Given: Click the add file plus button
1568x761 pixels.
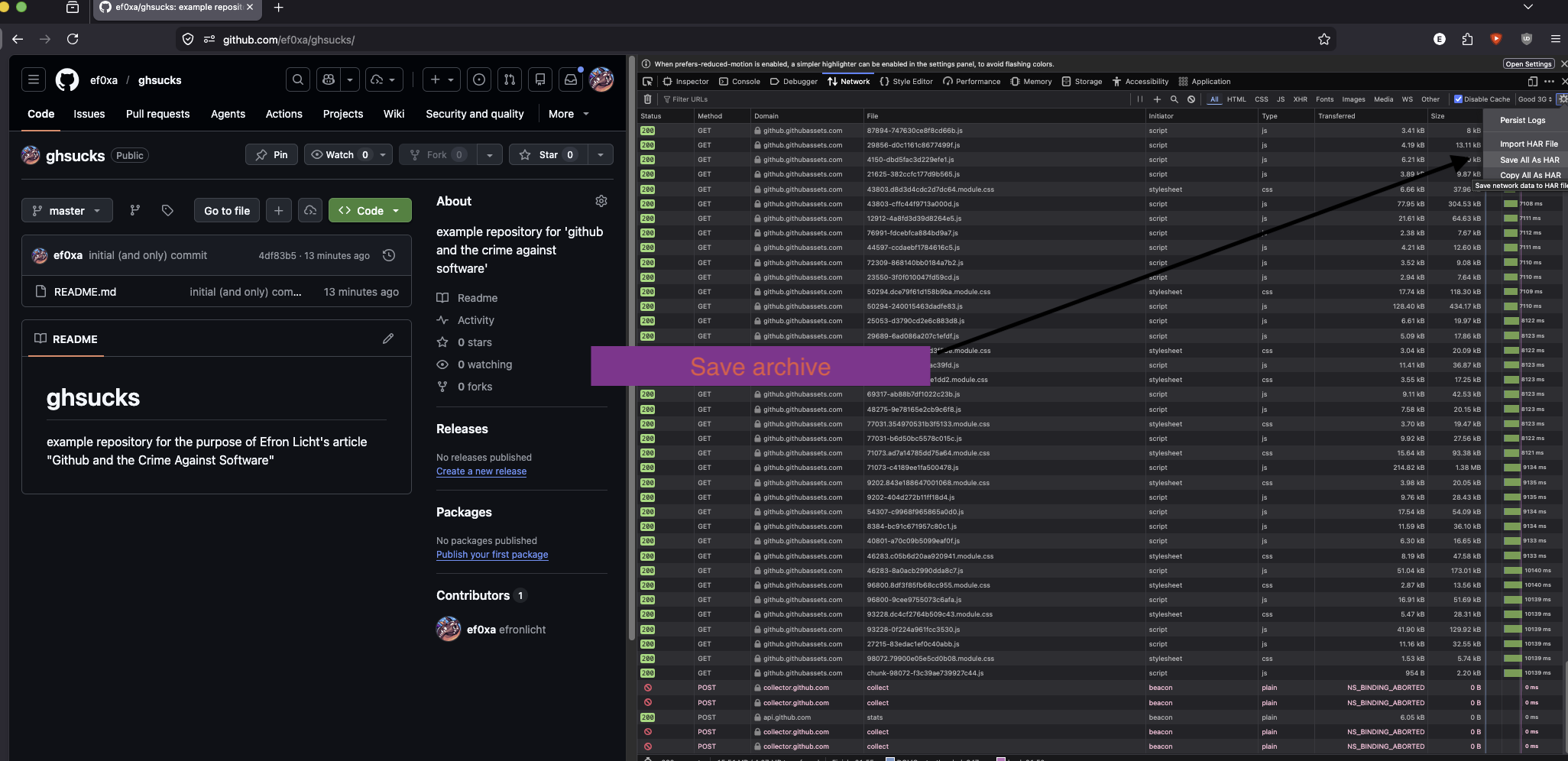Looking at the screenshot, I should tap(279, 210).
